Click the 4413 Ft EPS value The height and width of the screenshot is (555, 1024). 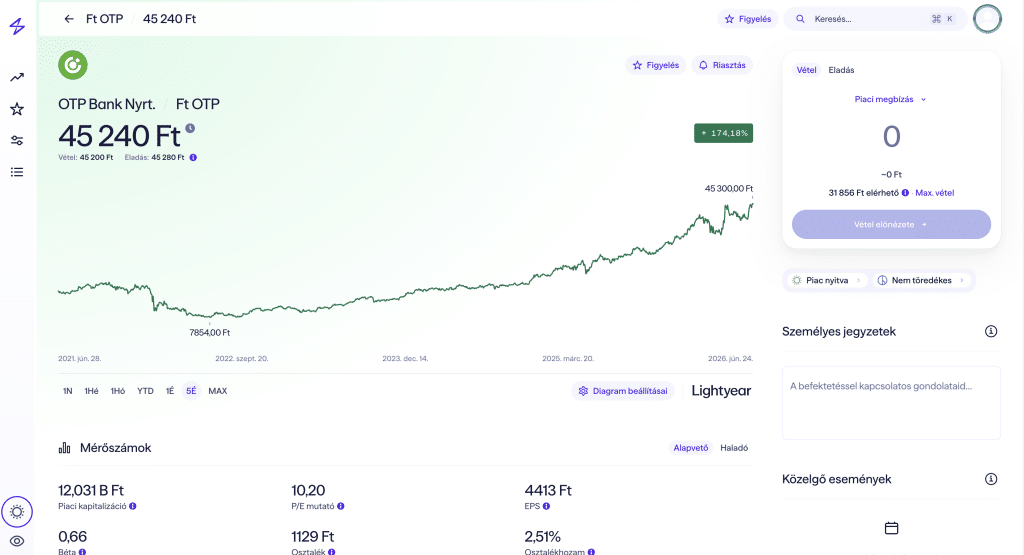pos(548,490)
